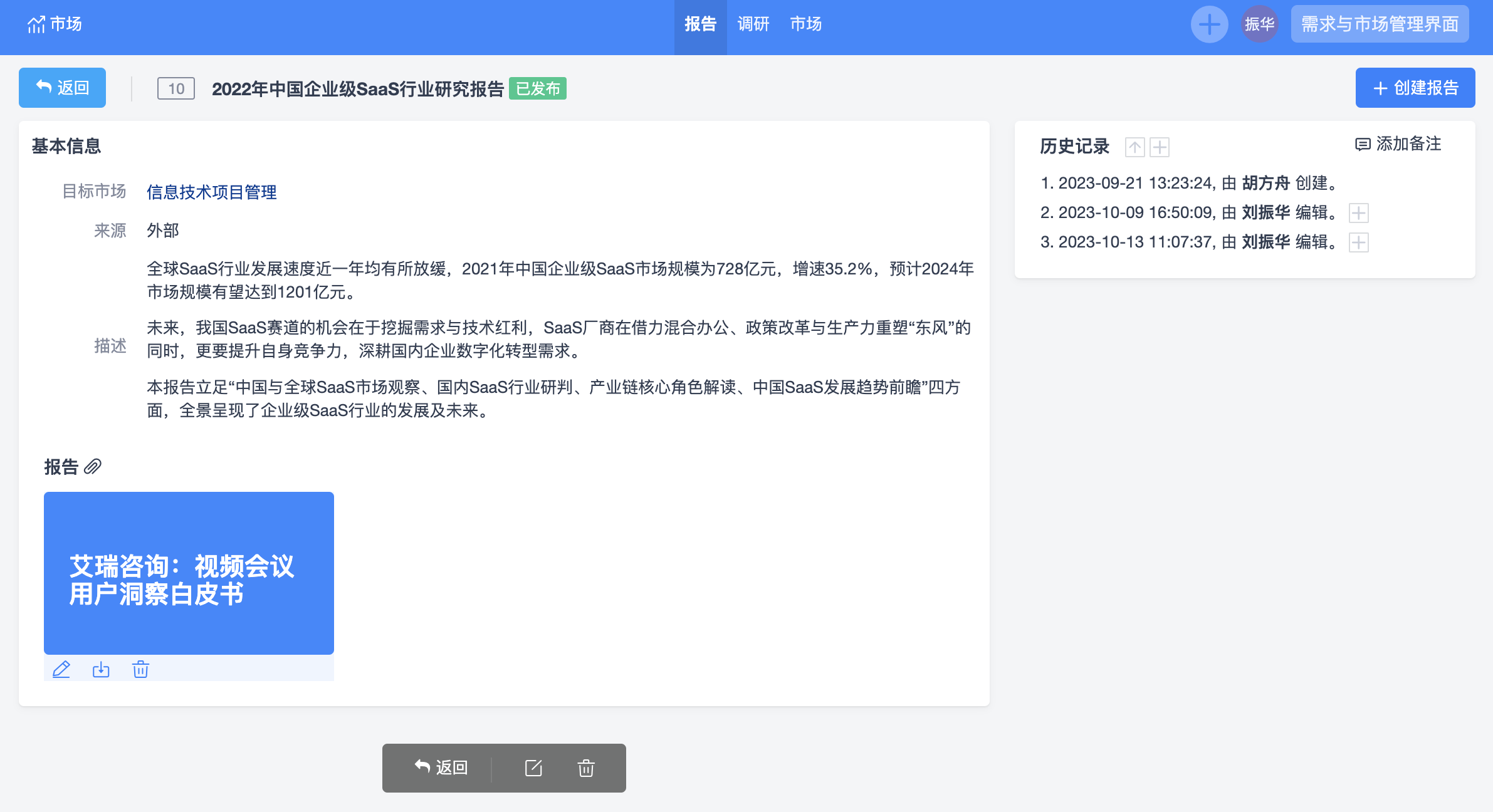Click the round plus quick-create icon

[1208, 24]
